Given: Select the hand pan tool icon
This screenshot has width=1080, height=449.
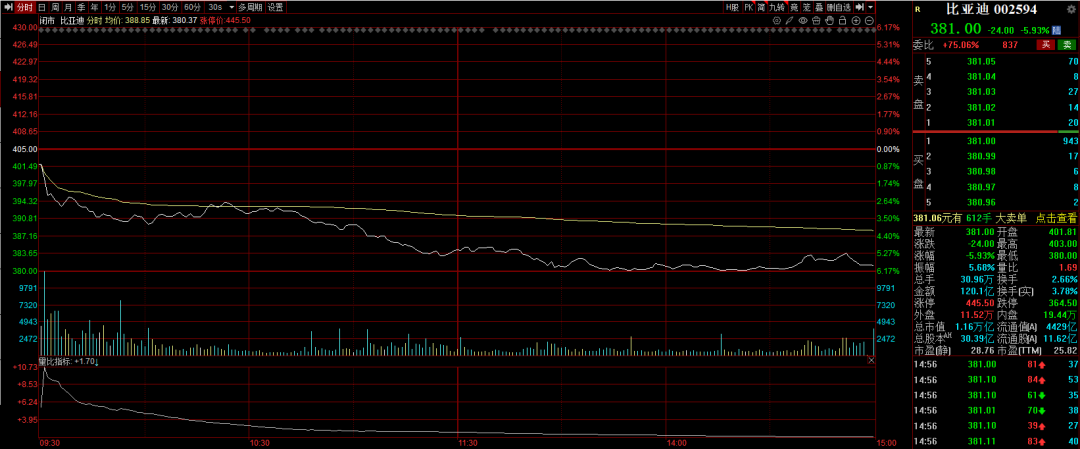Looking at the screenshot, I should [829, 21].
